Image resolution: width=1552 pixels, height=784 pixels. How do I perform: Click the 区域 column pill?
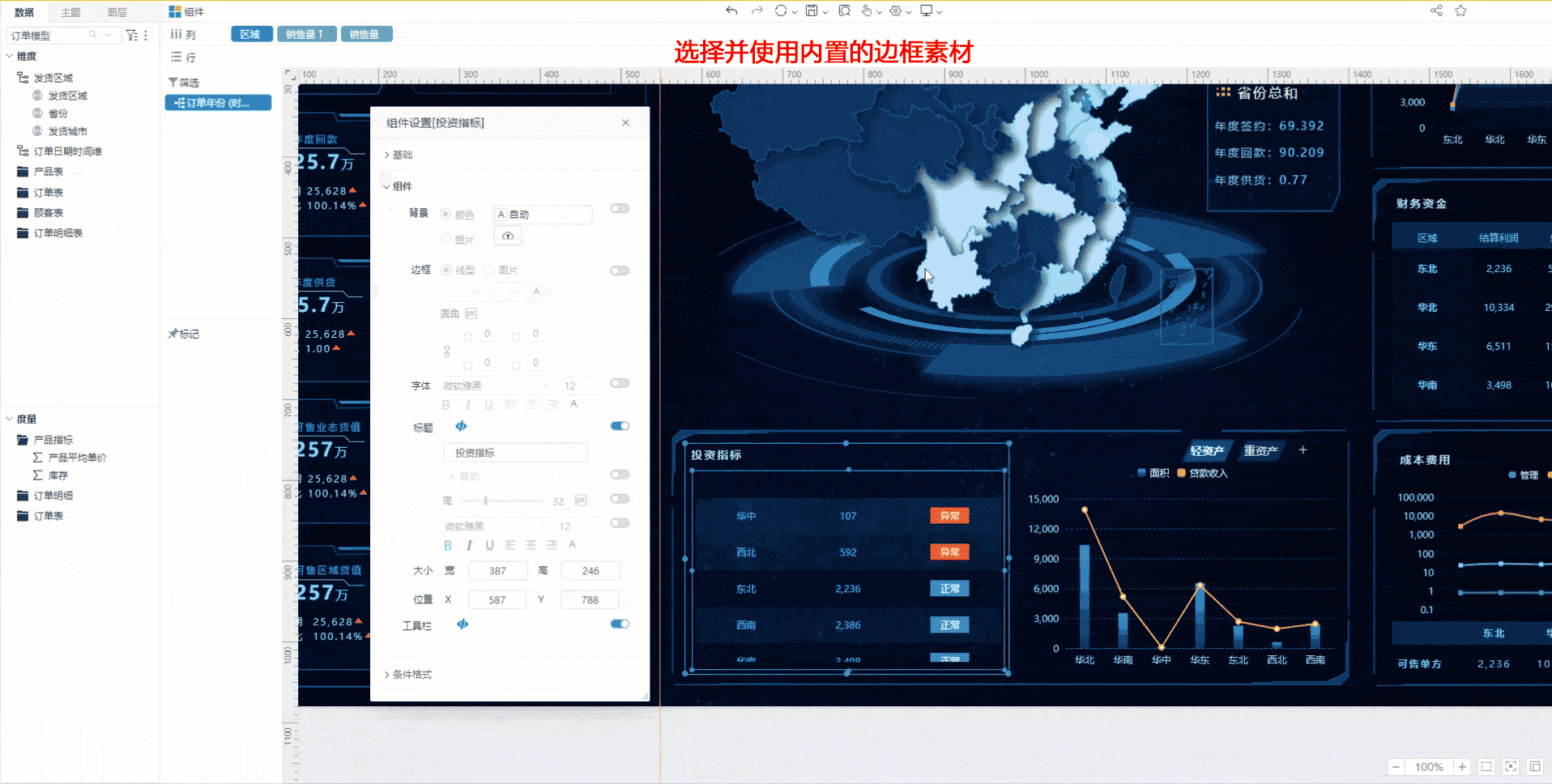(x=251, y=34)
